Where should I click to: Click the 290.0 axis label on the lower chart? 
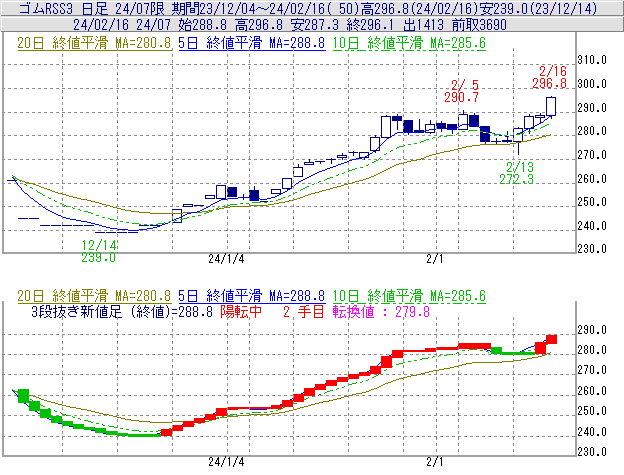pos(592,330)
